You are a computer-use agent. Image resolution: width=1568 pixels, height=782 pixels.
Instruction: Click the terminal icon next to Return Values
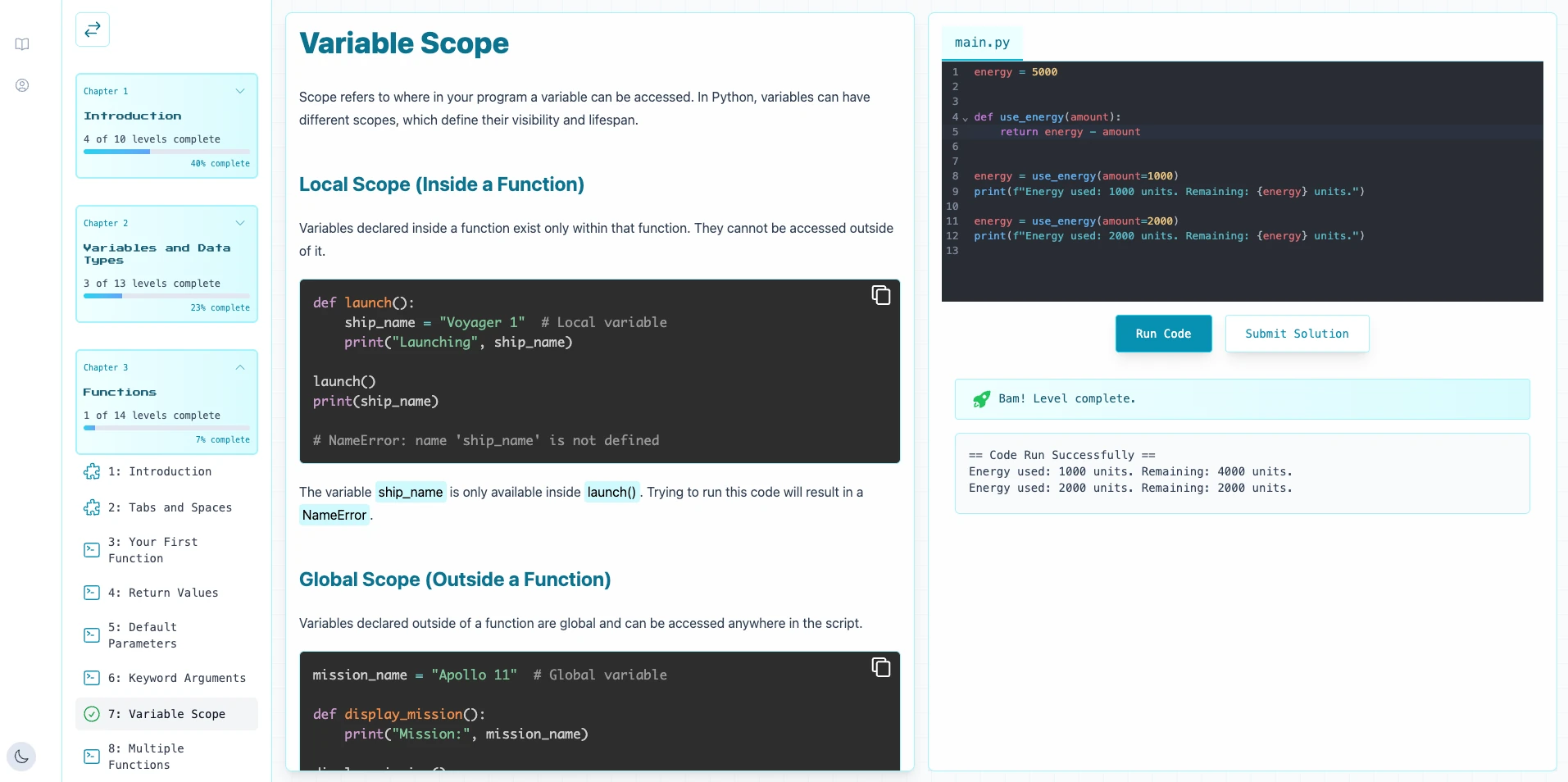coord(92,593)
